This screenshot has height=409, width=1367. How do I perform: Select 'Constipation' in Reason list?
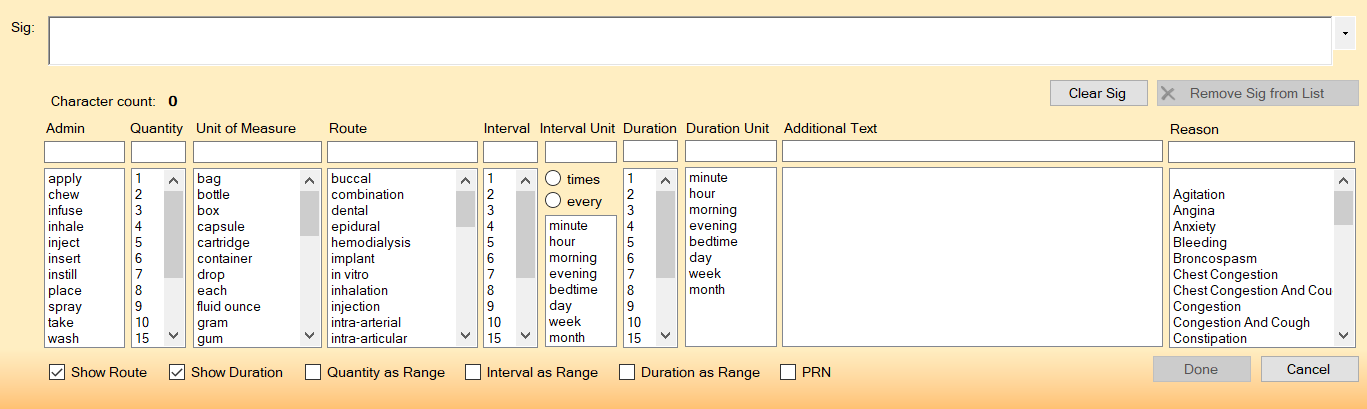(x=1210, y=339)
